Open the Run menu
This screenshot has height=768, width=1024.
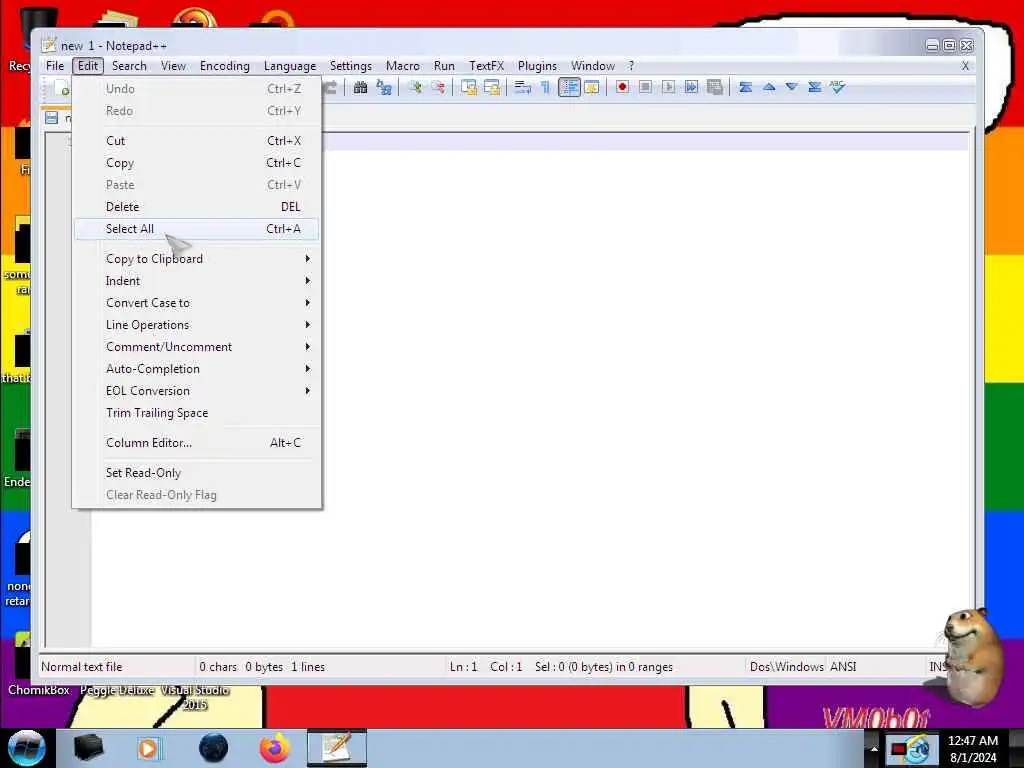(444, 66)
